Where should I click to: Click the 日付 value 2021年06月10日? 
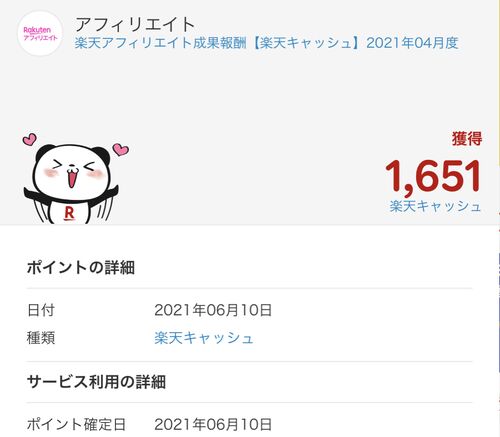(x=213, y=310)
